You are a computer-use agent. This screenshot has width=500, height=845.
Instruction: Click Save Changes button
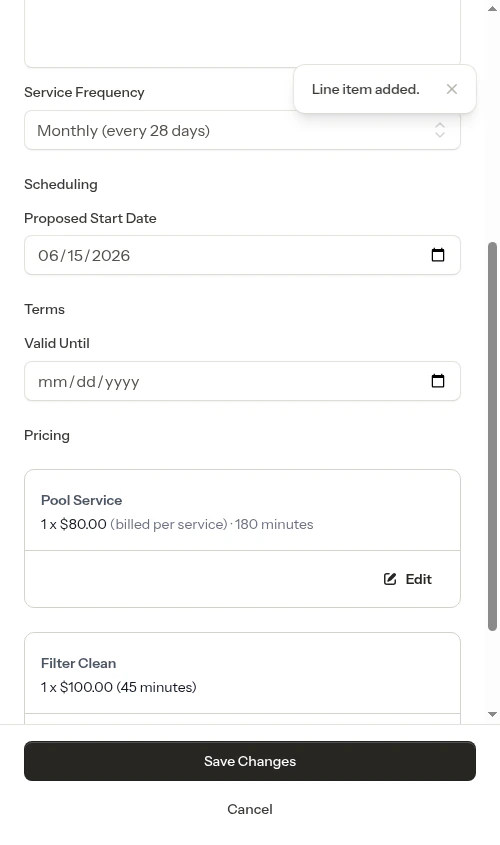click(x=250, y=761)
